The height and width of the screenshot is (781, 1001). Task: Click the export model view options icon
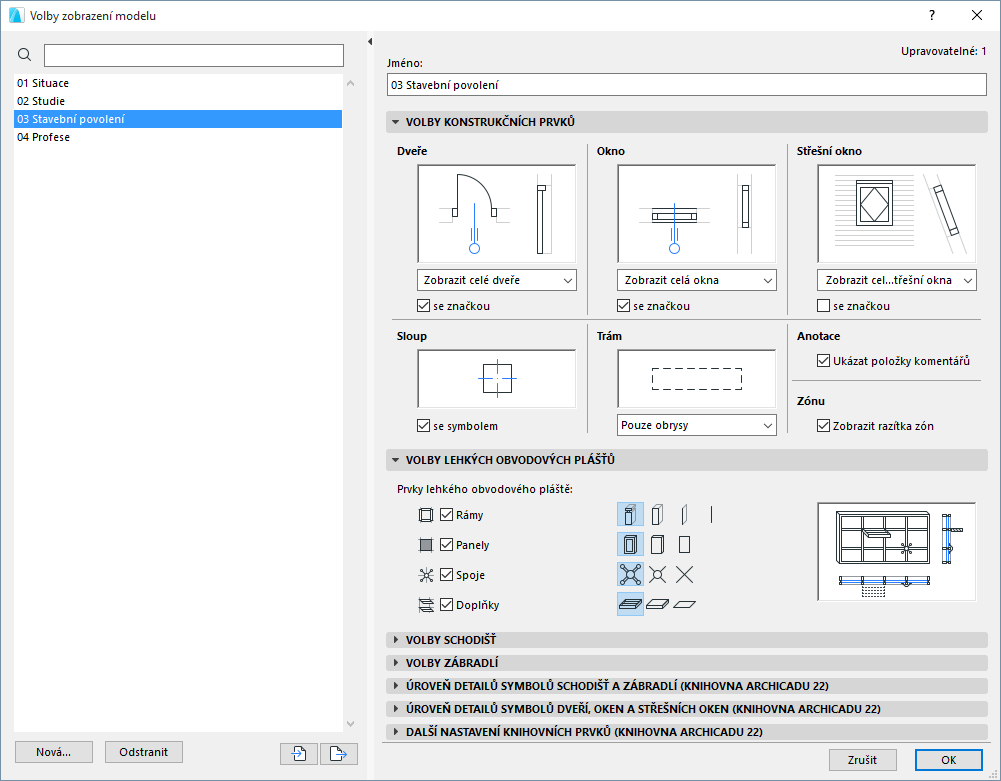[338, 753]
